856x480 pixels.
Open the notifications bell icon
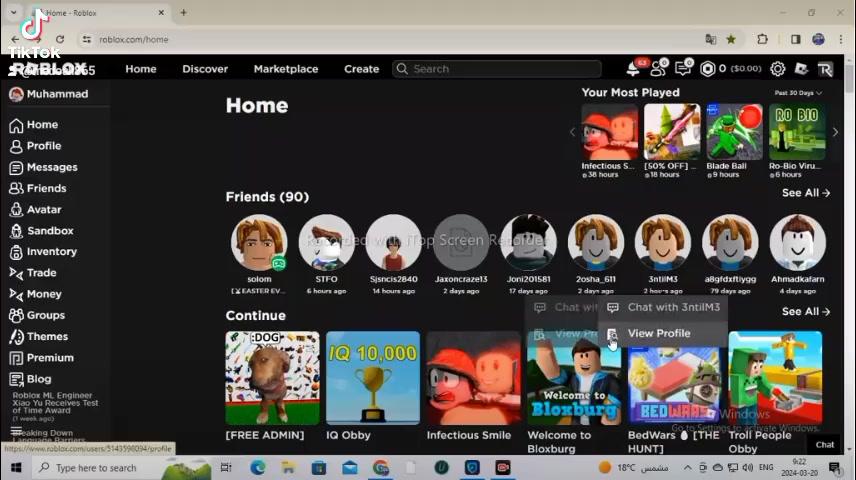pyautogui.click(x=633, y=69)
